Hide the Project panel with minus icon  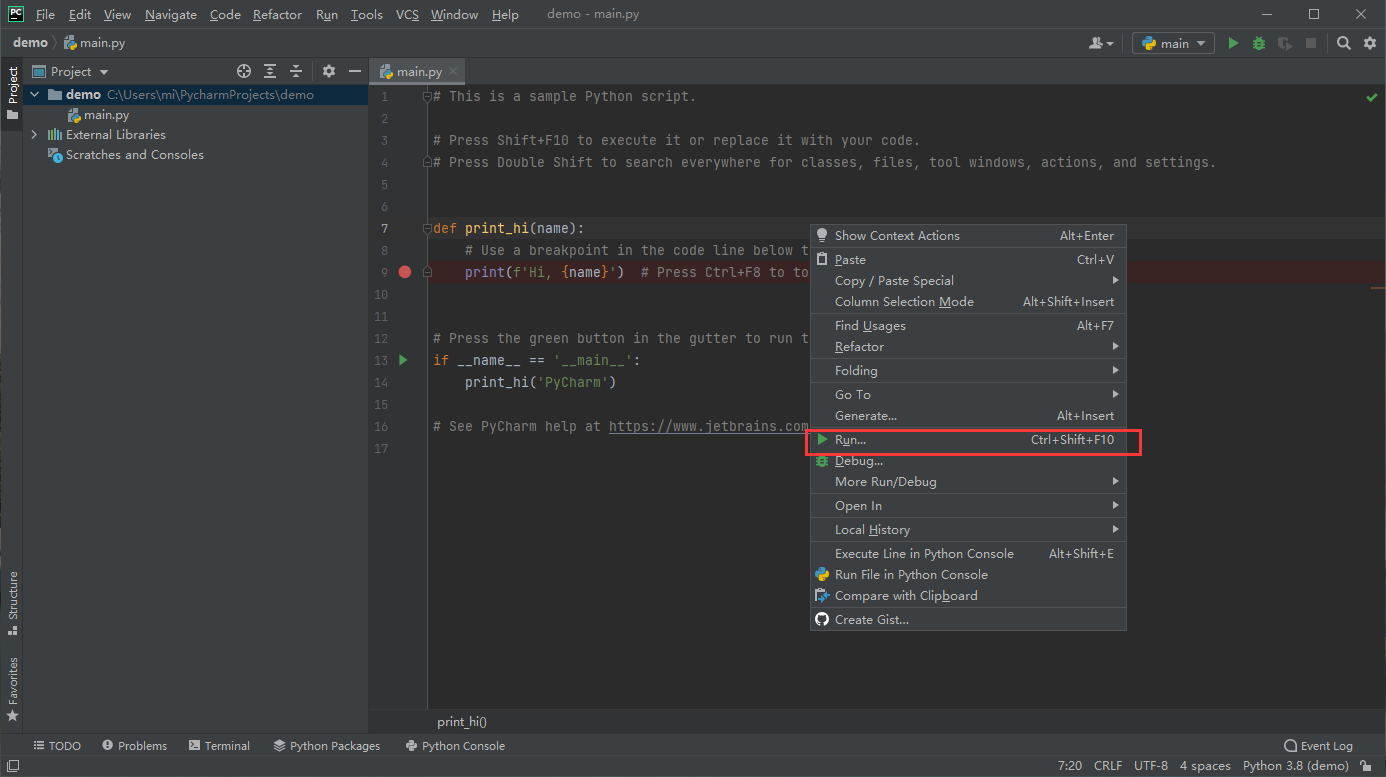pyautogui.click(x=354, y=71)
